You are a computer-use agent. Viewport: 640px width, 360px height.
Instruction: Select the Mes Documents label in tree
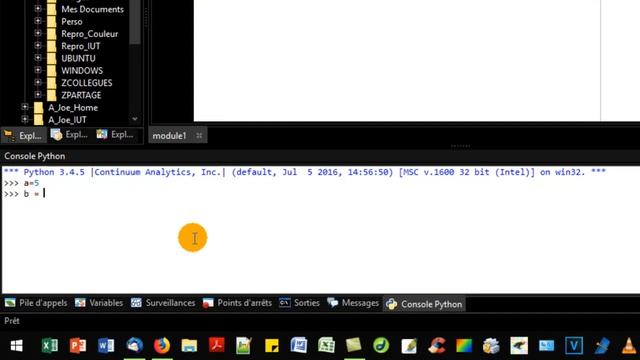pos(92,9)
